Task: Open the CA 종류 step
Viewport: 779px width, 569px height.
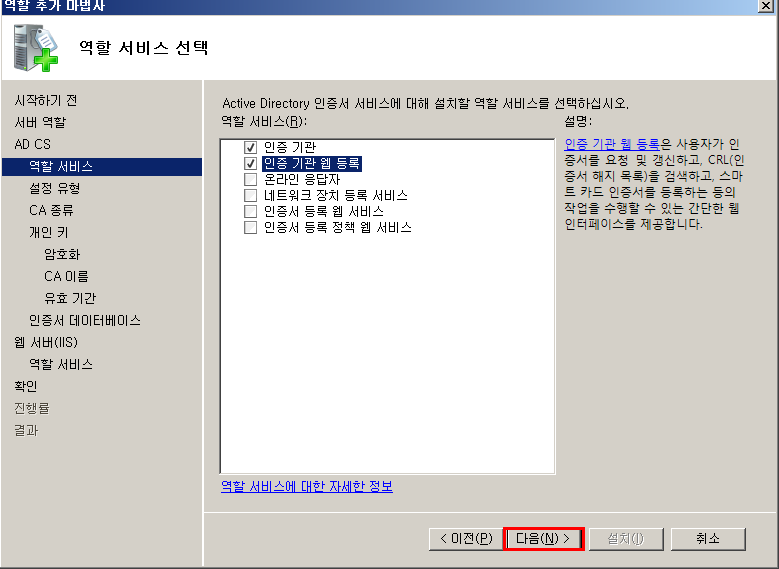Action: [51, 210]
